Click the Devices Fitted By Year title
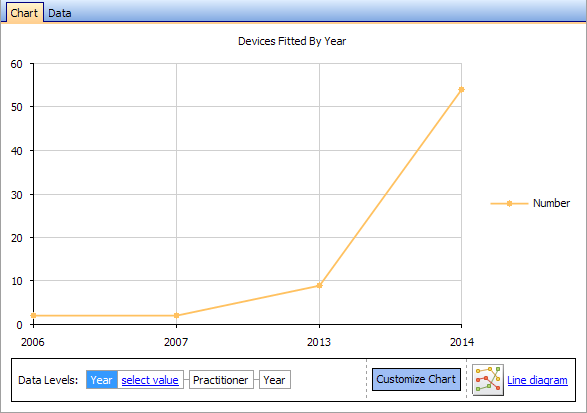587x413 pixels. (x=292, y=41)
